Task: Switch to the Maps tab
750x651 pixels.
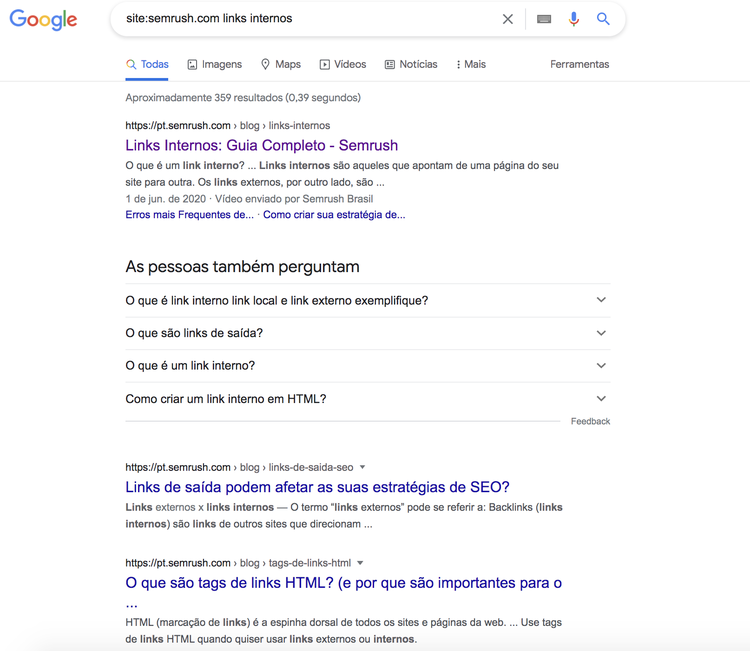Action: (281, 65)
